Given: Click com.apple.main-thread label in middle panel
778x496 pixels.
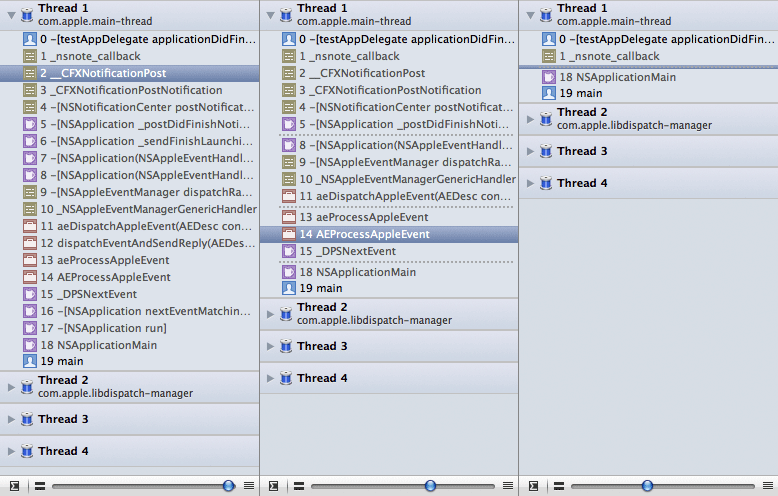Looking at the screenshot, I should [354, 21].
